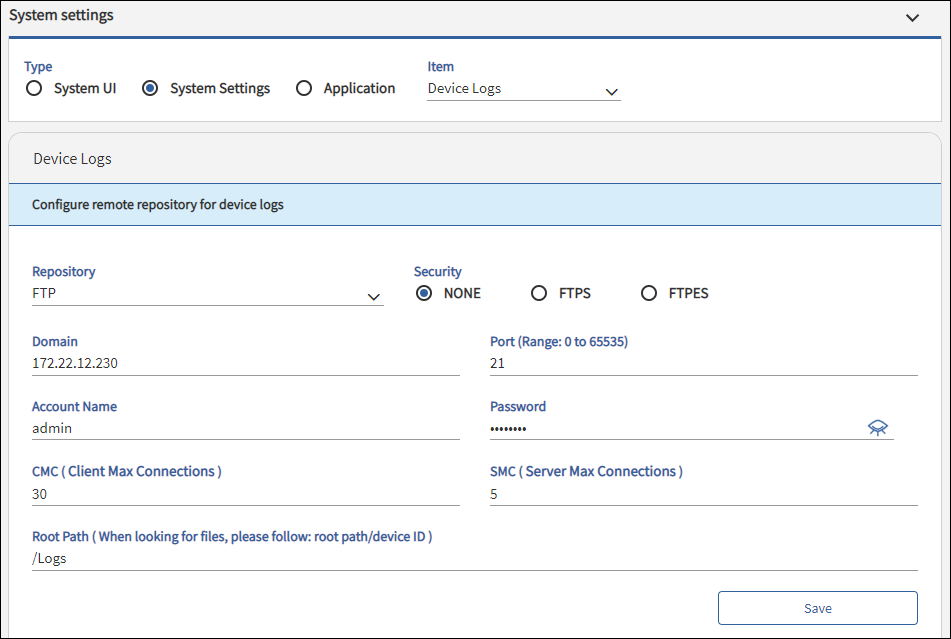Choose the Application type radio button
951x639 pixels.
305,88
